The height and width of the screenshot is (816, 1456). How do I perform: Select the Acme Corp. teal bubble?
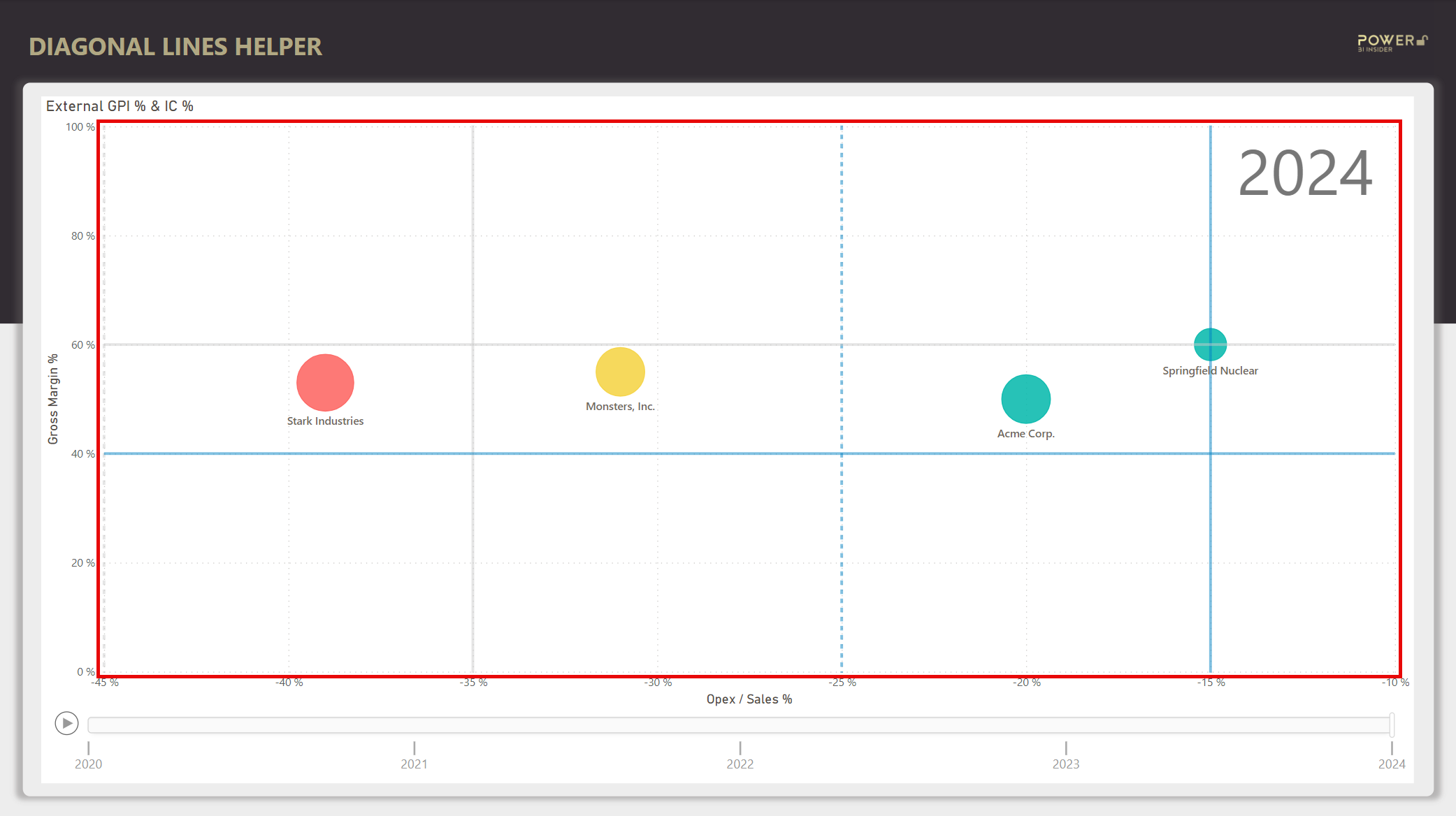pos(1025,399)
